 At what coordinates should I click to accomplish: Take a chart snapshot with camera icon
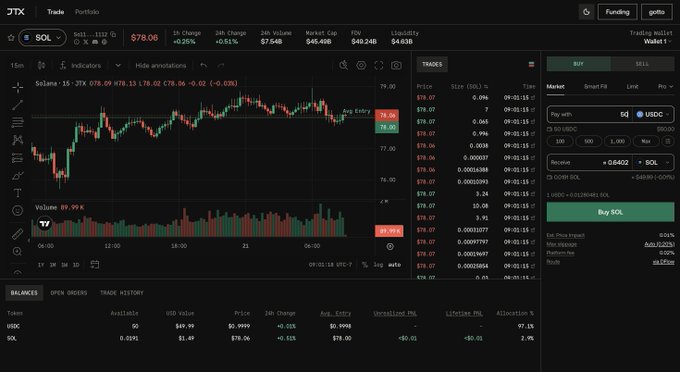(x=396, y=65)
